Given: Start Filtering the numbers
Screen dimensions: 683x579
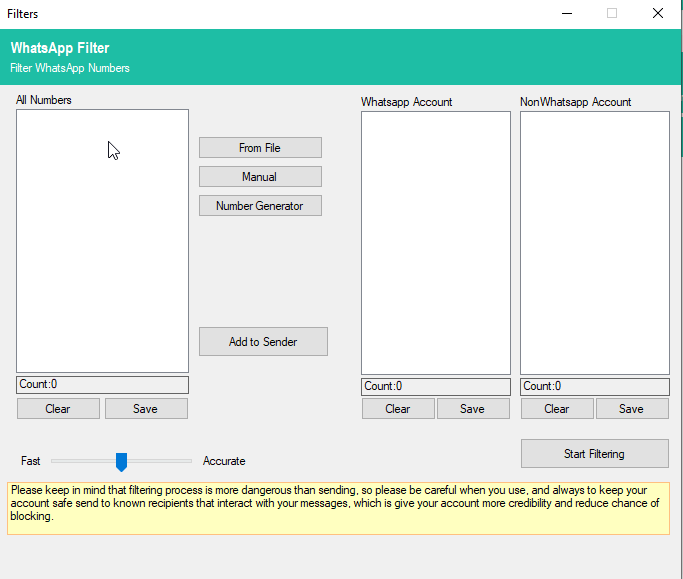Looking at the screenshot, I should [x=594, y=454].
